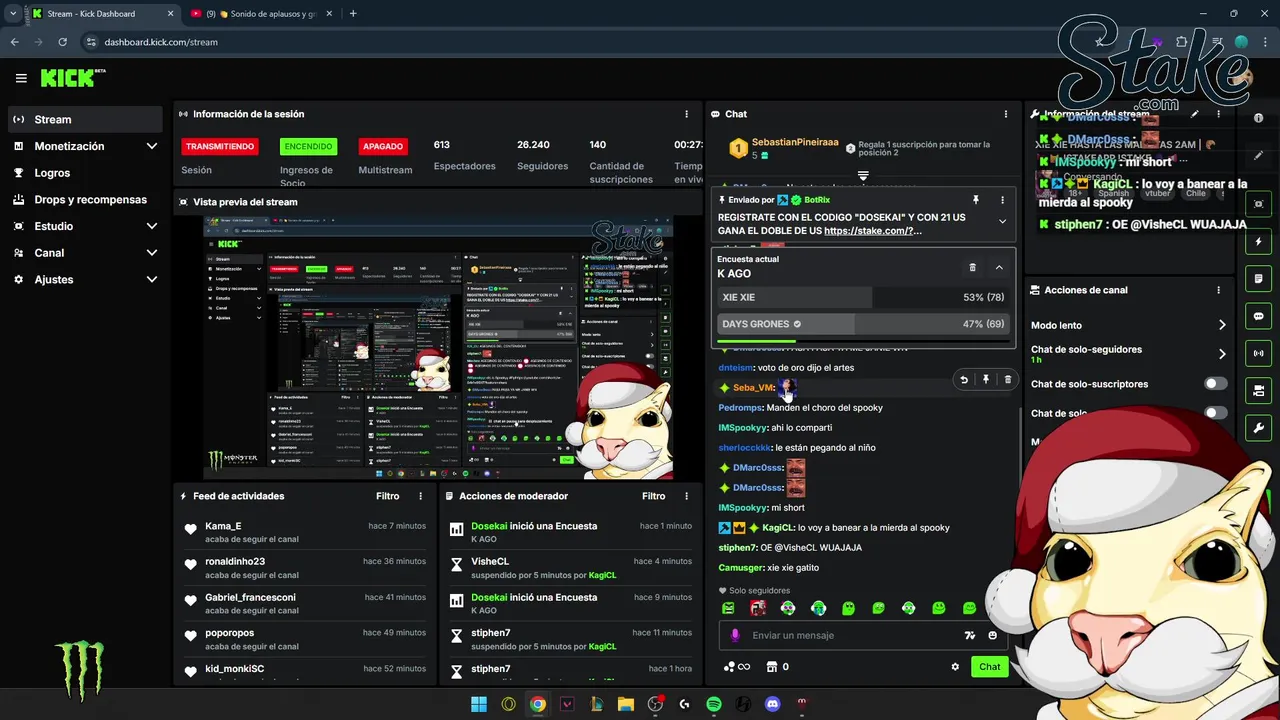1280x720 pixels.
Task: Click the poll time remaining progress bar
Action: (x=863, y=341)
